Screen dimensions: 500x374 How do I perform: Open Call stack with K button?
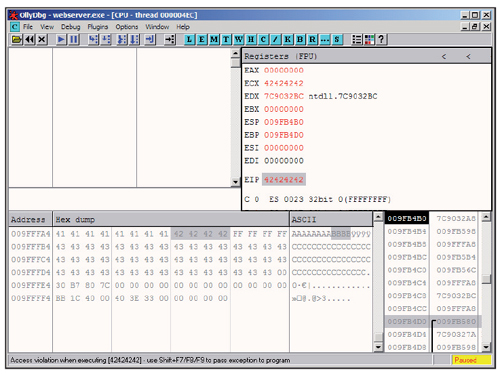pyautogui.click(x=288, y=40)
